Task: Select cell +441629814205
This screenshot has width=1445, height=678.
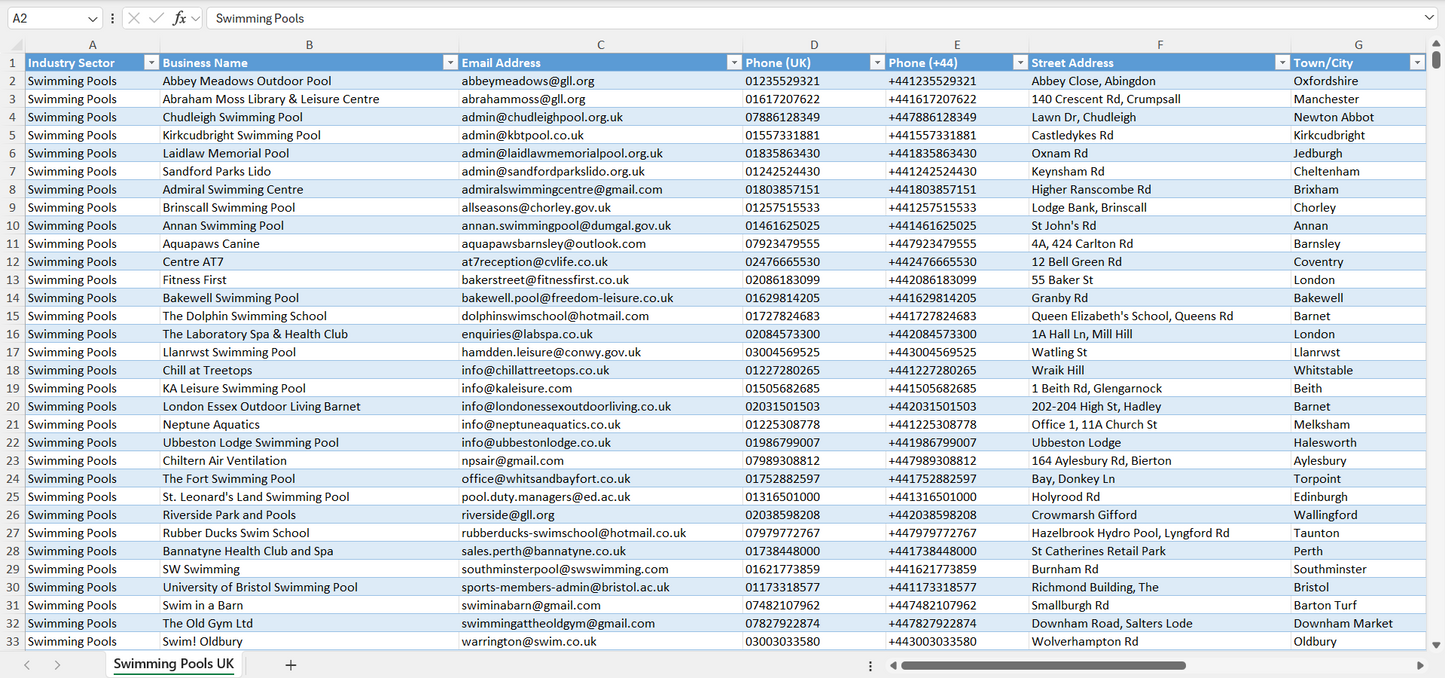Action: pos(957,298)
